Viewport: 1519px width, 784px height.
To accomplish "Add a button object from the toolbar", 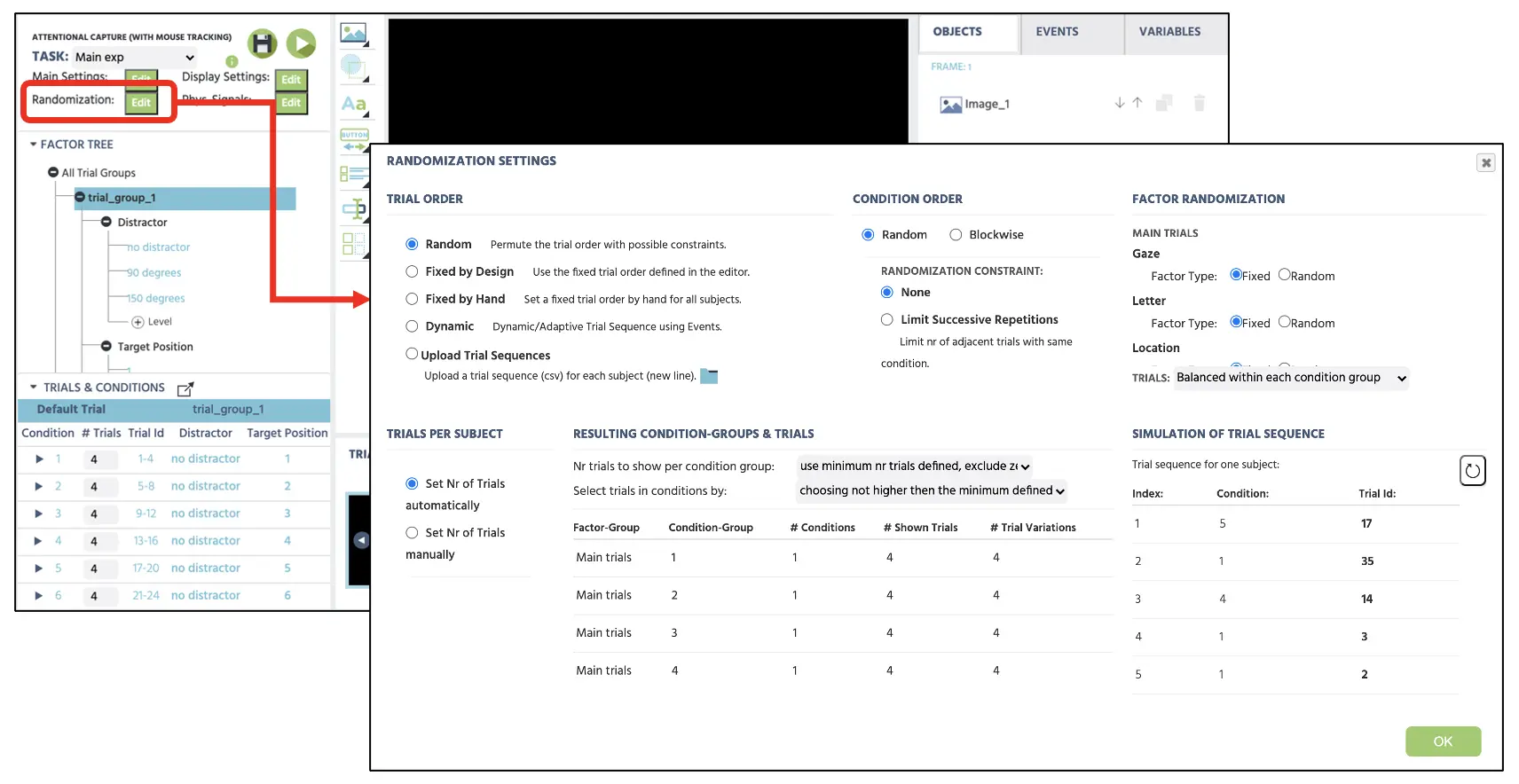I will coord(354,140).
